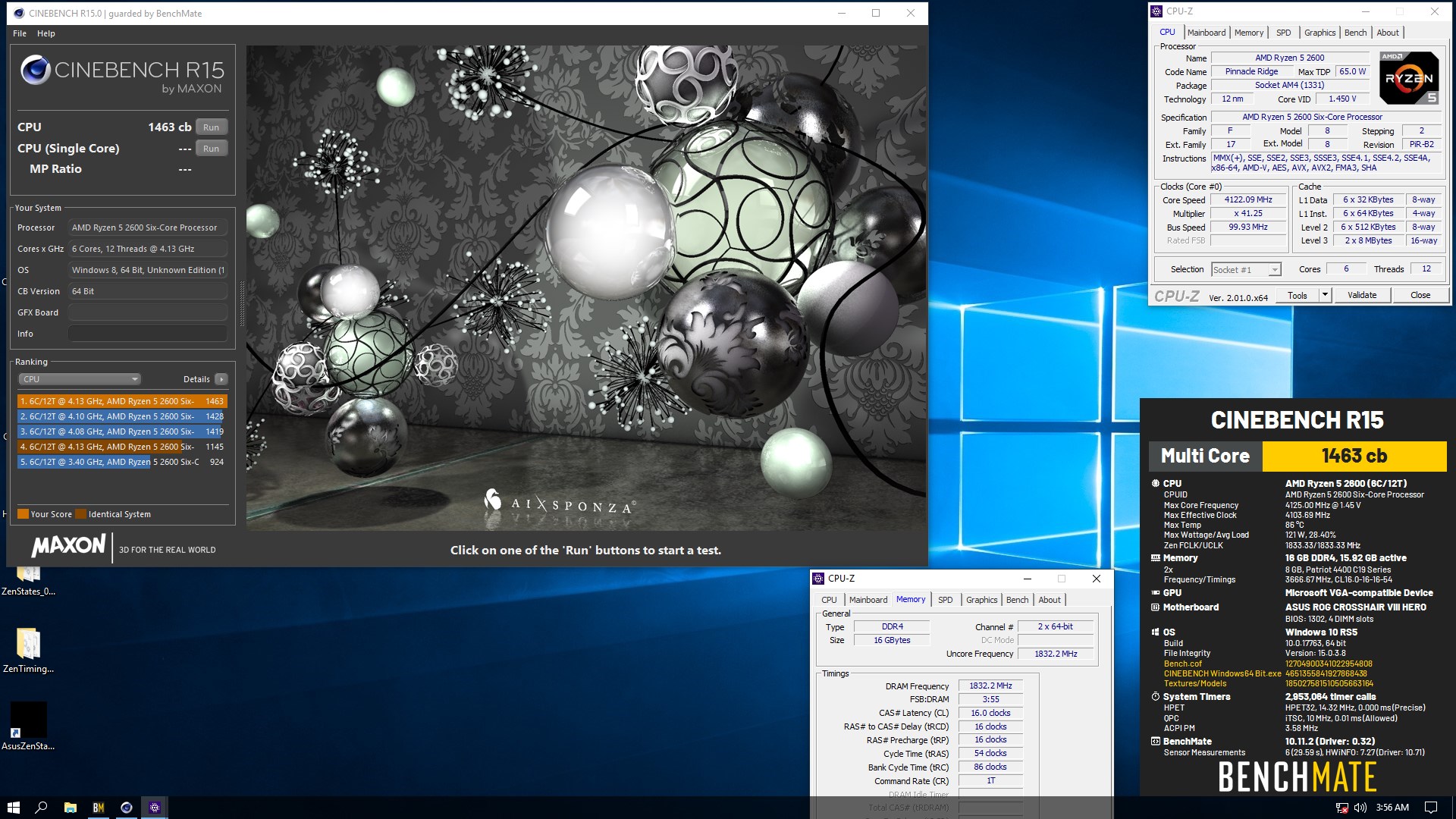This screenshot has width=1456, height=819.
Task: Select Bench tab in bottom CPU-Z window
Action: tap(1017, 600)
